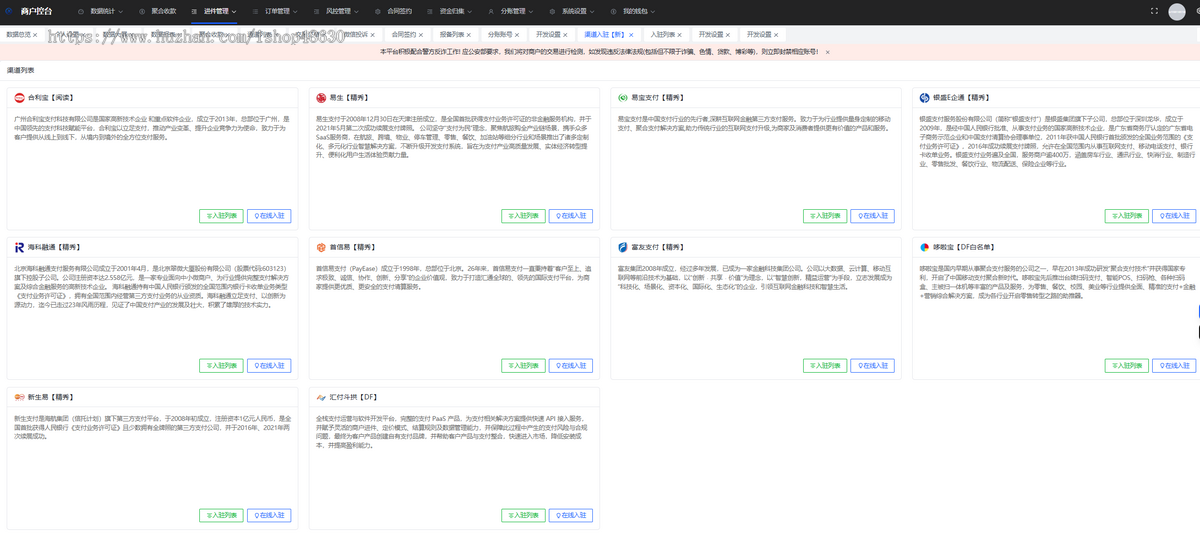
Task: Open 入驻列表 on the 汇付斗拱 card
Action: (523, 516)
